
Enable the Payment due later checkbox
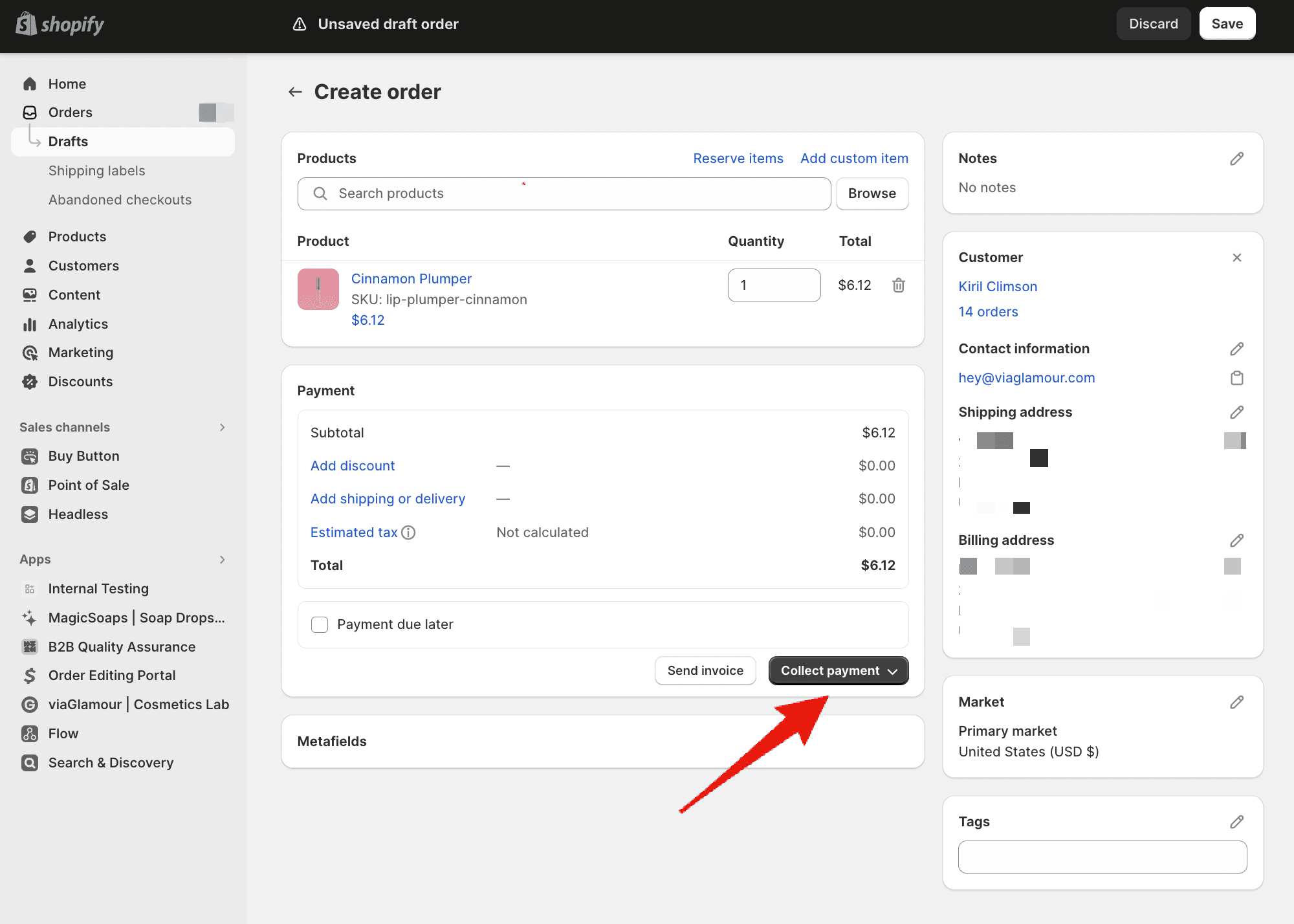tap(319, 624)
